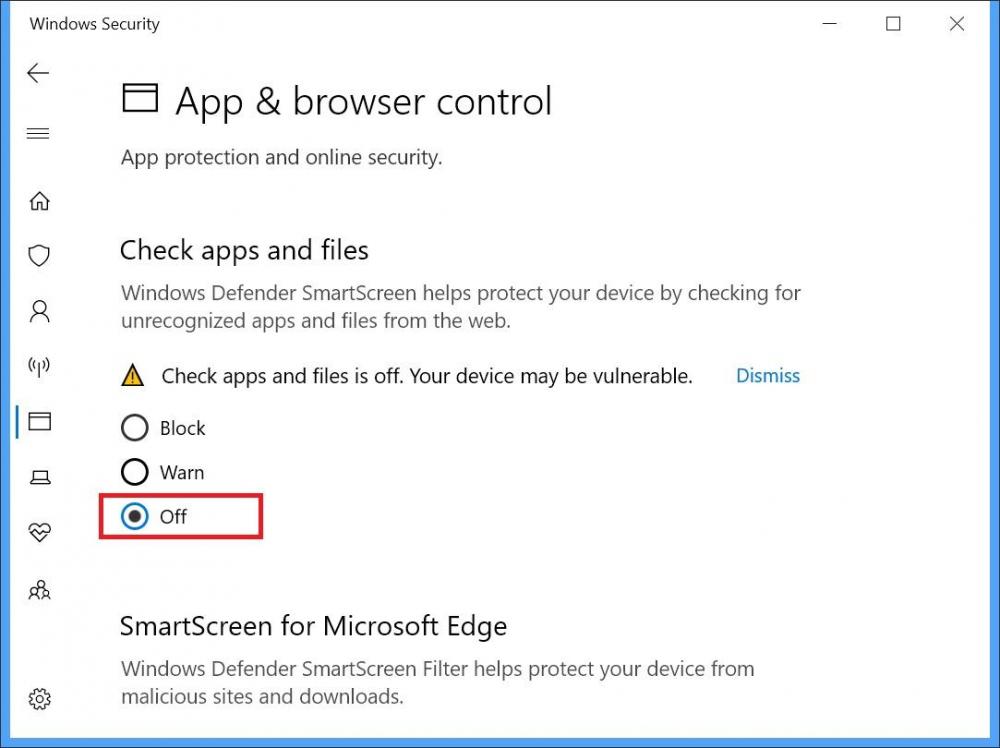1000x748 pixels.
Task: Open Settings gear in the sidebar
Action: coord(40,699)
